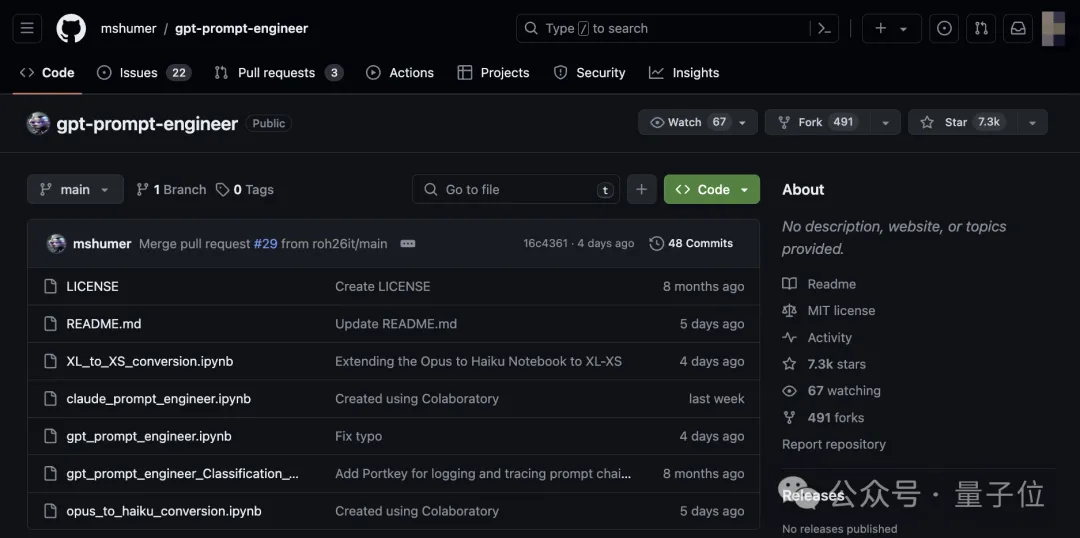Open the user avatar in top right
Screen dimensions: 1080x538
point(1052,28)
